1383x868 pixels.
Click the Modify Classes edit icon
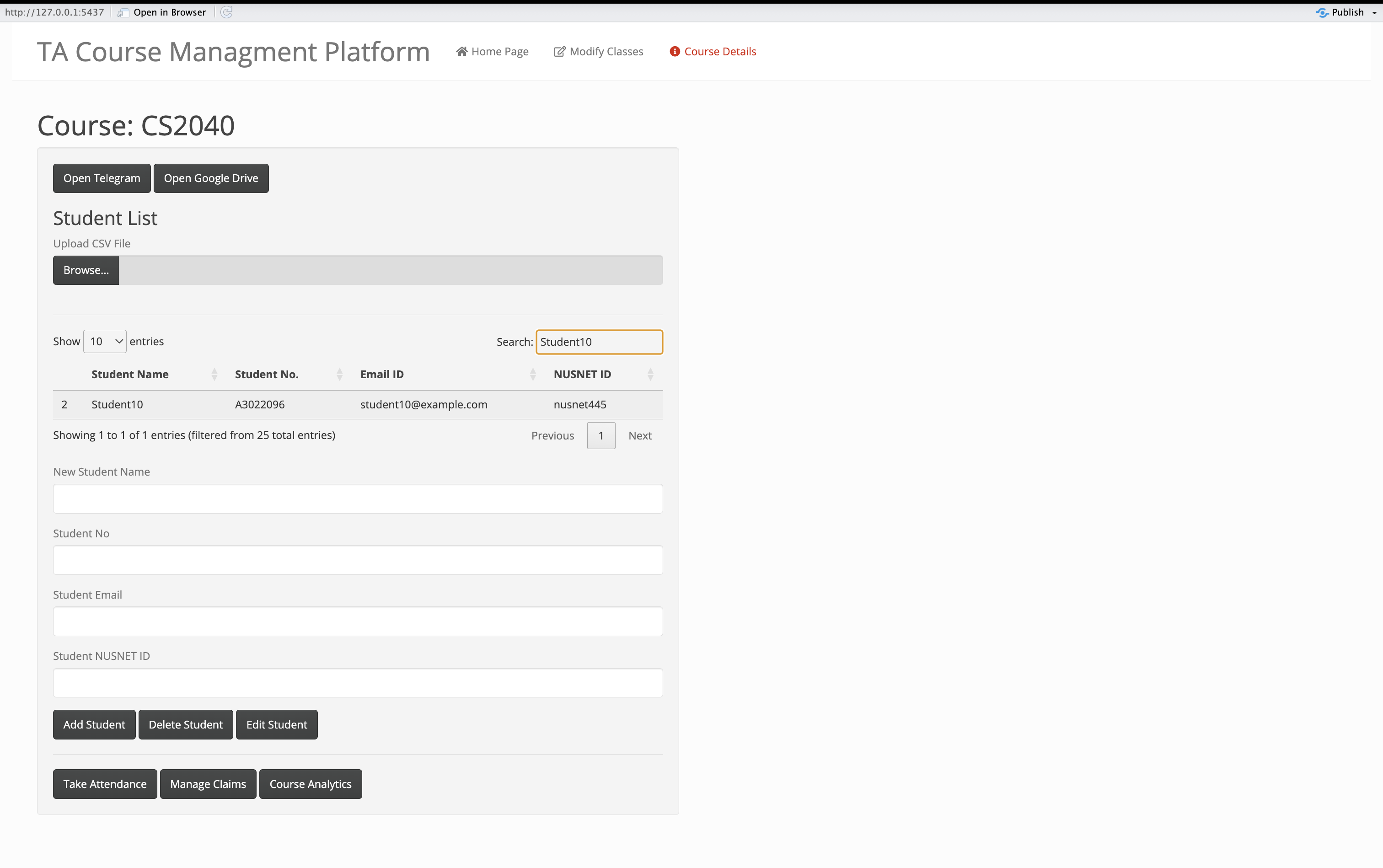(559, 52)
